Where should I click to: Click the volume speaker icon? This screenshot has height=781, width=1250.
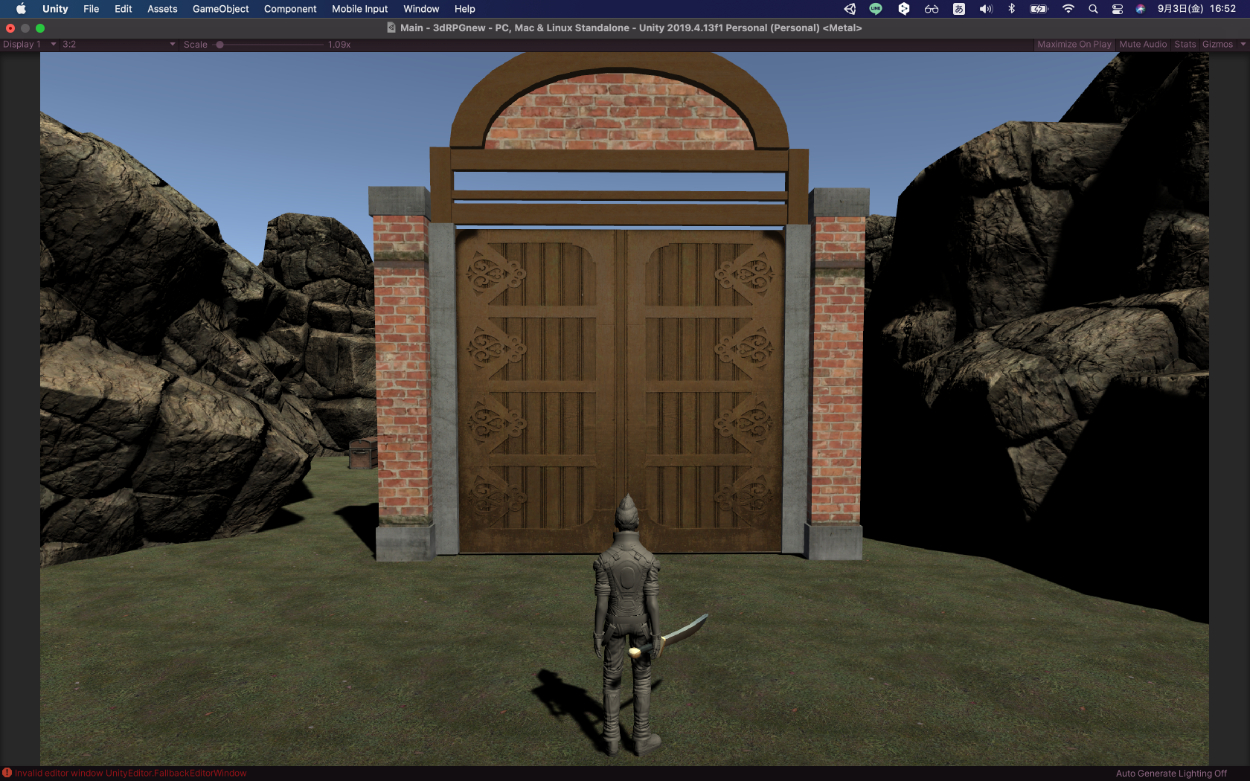pyautogui.click(x=985, y=9)
